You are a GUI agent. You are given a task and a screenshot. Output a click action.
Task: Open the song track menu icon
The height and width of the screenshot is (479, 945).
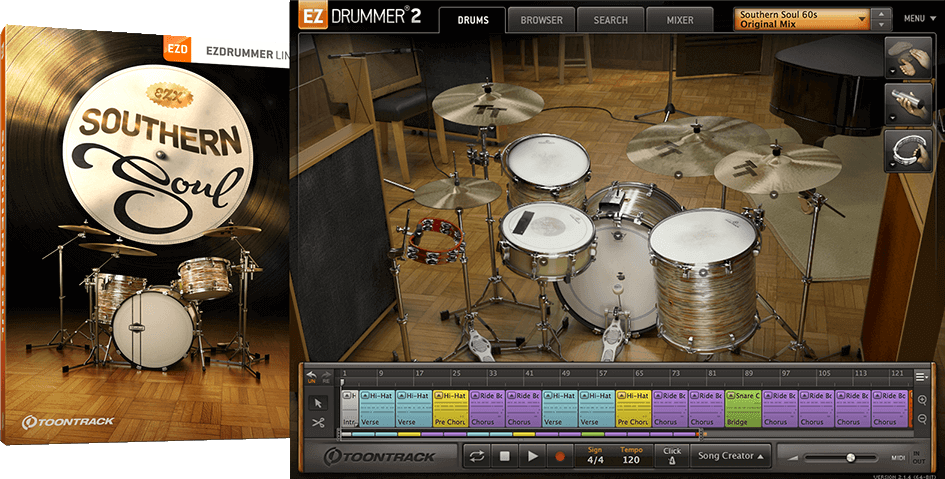pyautogui.click(x=921, y=377)
